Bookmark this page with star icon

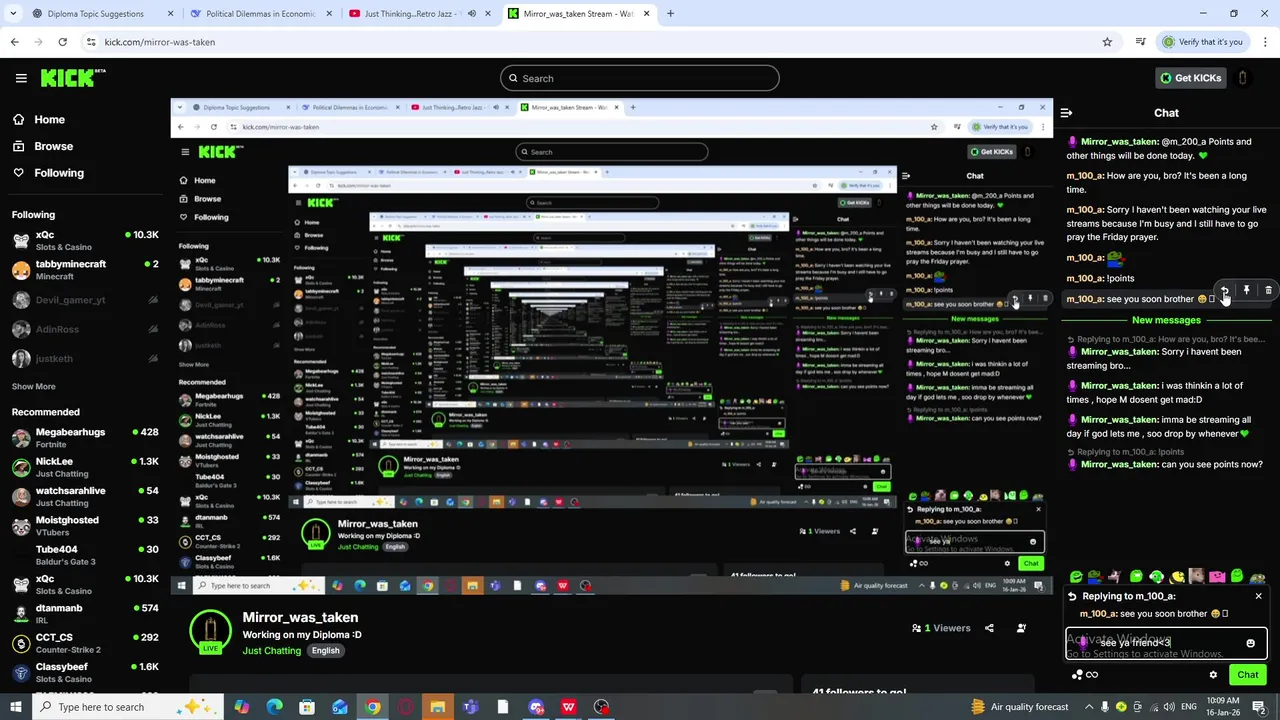(1107, 42)
